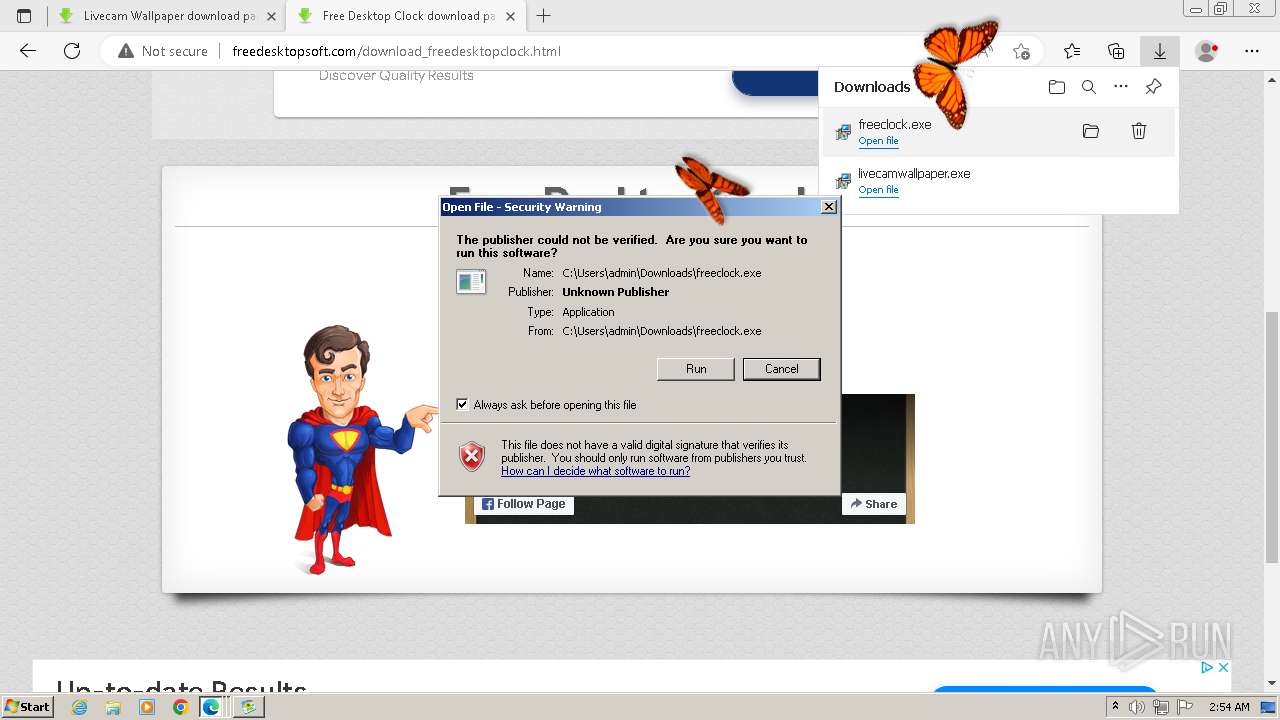Show freeclock.exe in folder
Viewport: 1280px width, 720px height.
click(x=1091, y=131)
